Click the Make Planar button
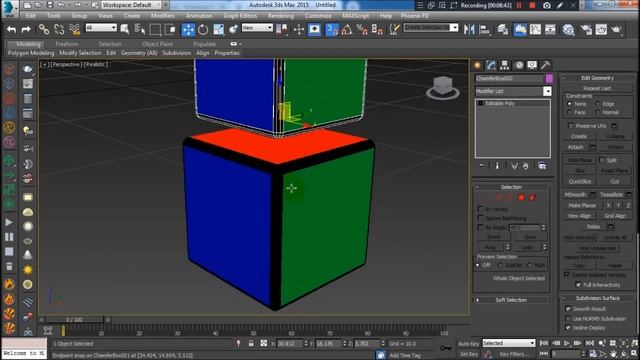The image size is (640, 360). pos(582,205)
